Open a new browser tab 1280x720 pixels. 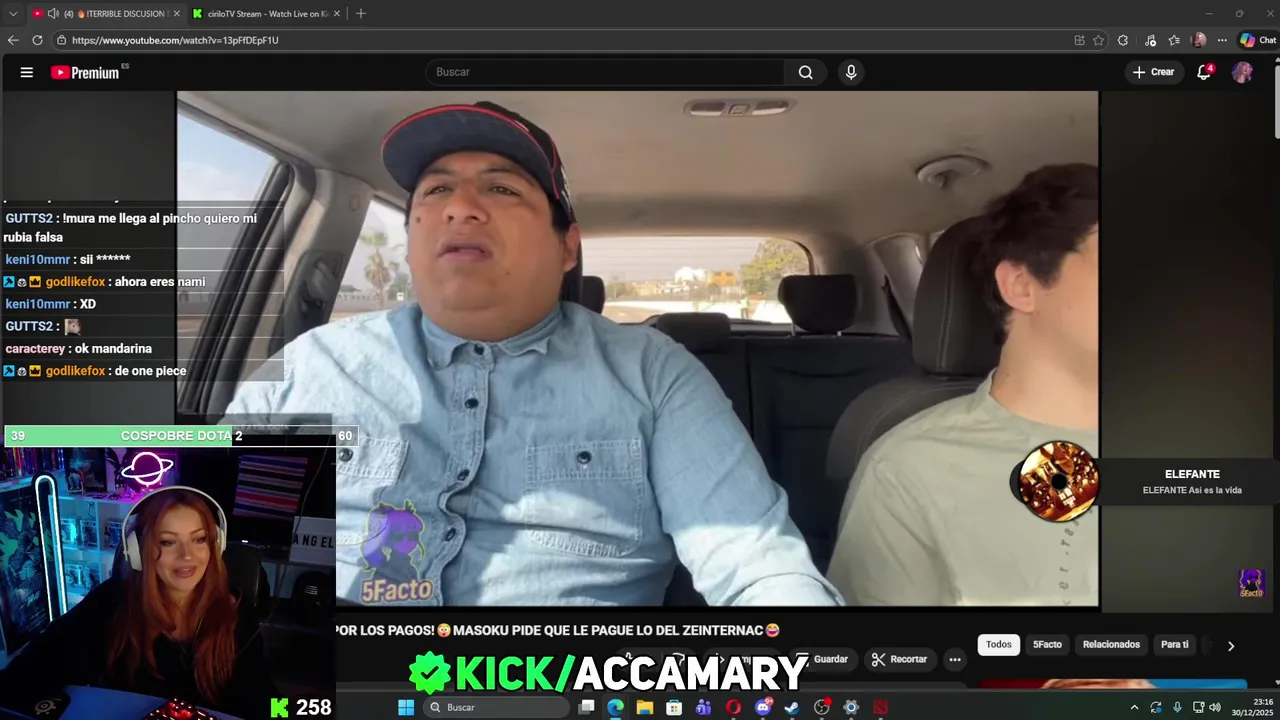(361, 14)
